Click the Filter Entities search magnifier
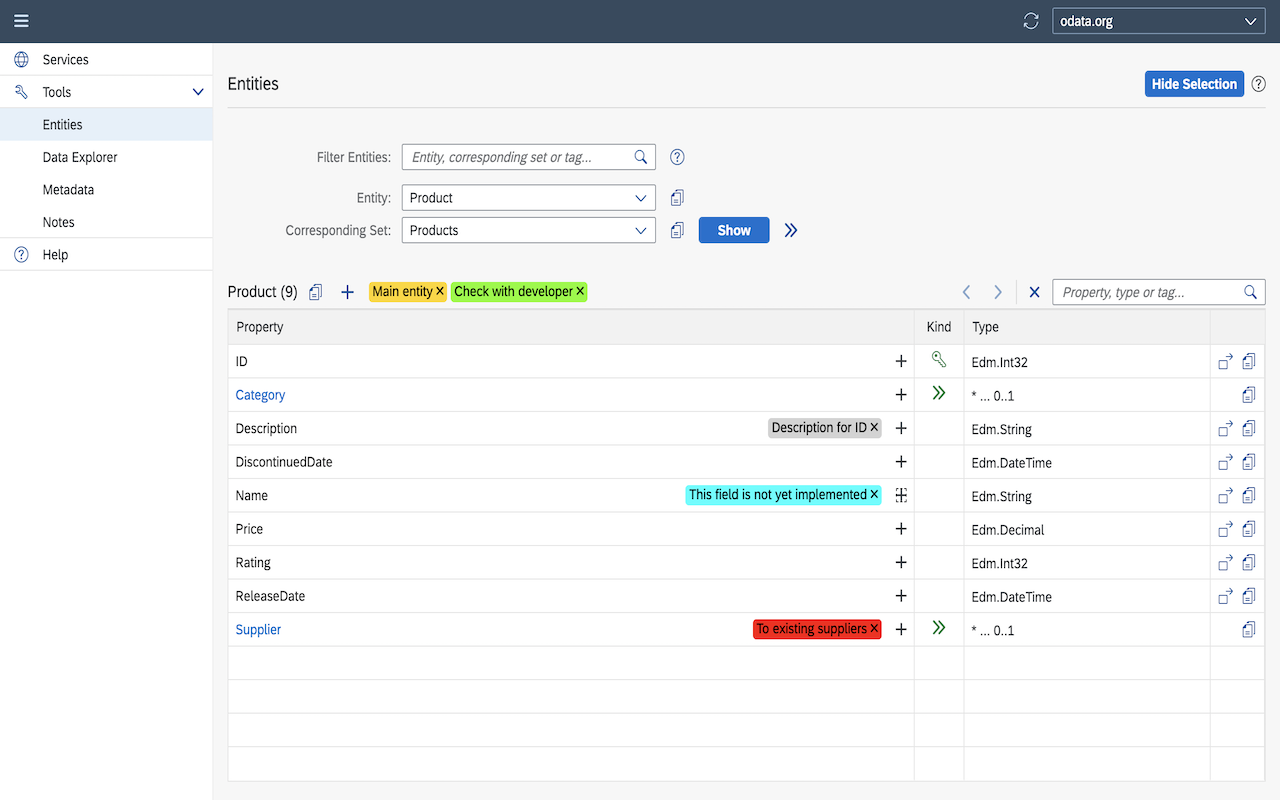This screenshot has width=1280, height=800. tap(641, 157)
